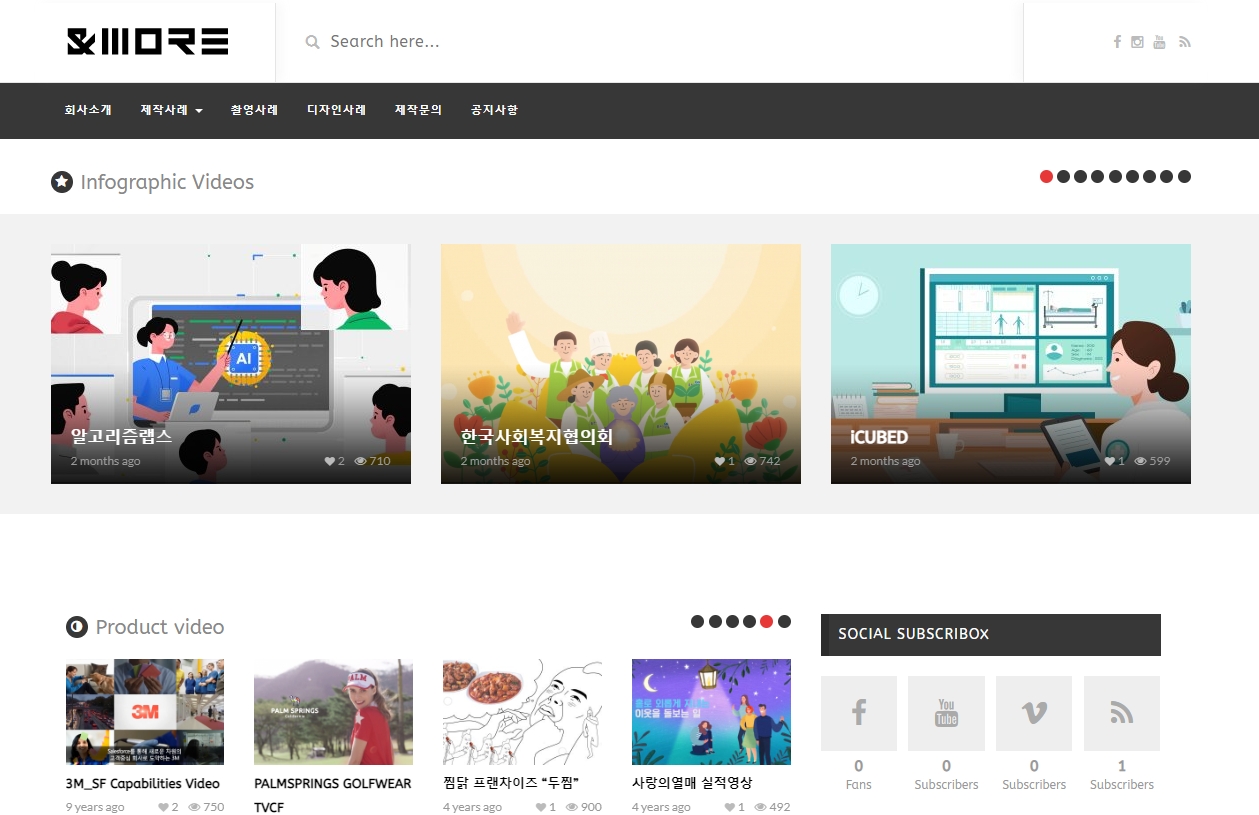Click the star icon beside Infographic Videos
Image resolution: width=1259 pixels, height=815 pixels.
[62, 182]
